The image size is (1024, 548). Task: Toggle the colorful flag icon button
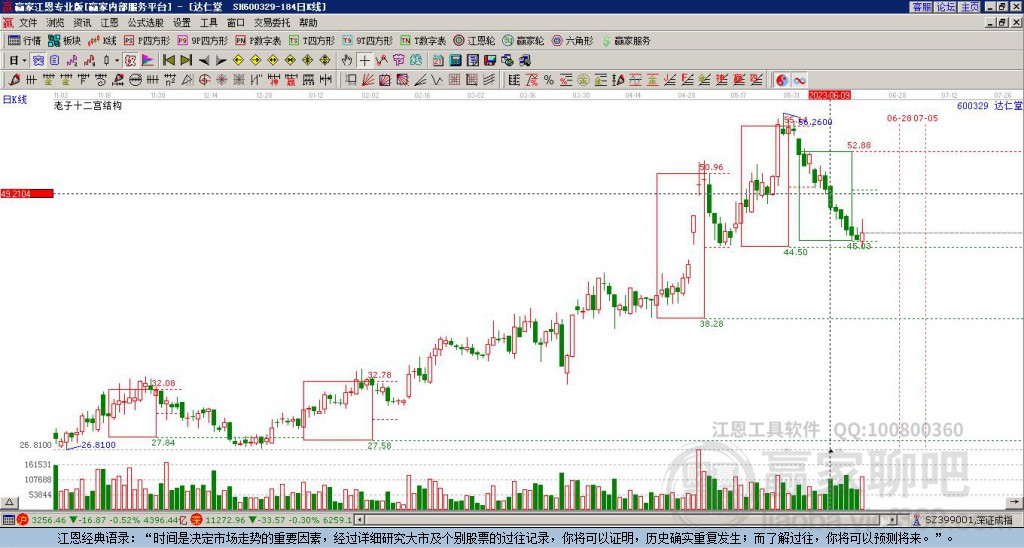click(x=148, y=60)
